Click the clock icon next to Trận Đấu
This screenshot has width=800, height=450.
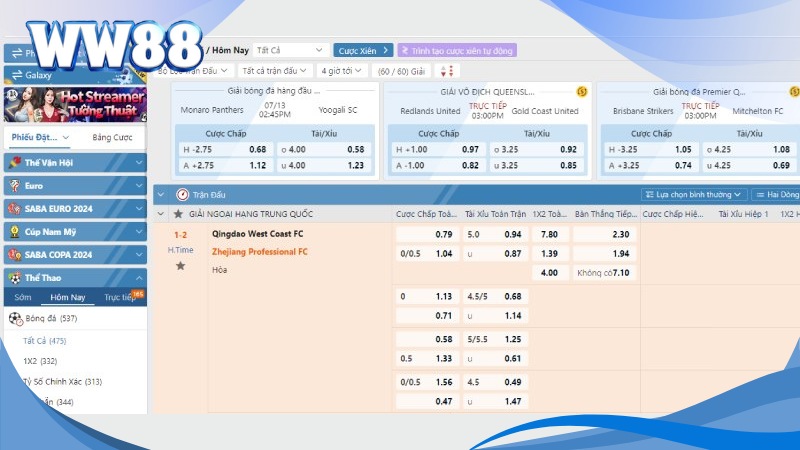(182, 195)
